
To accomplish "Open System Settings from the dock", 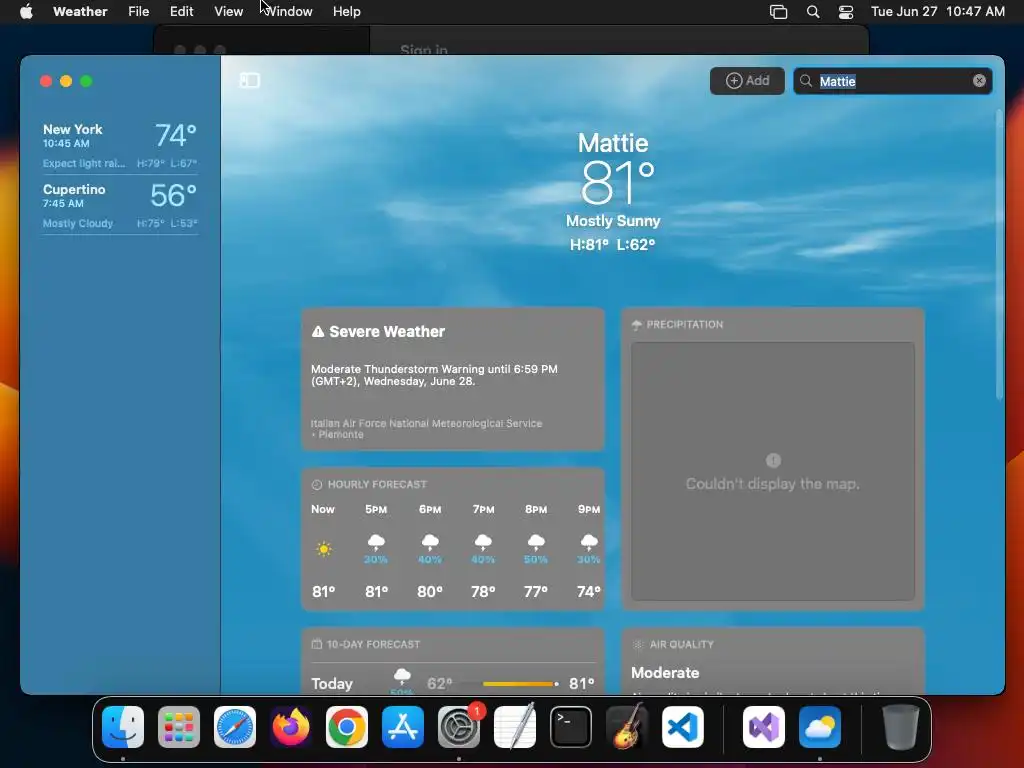I will click(x=458, y=727).
